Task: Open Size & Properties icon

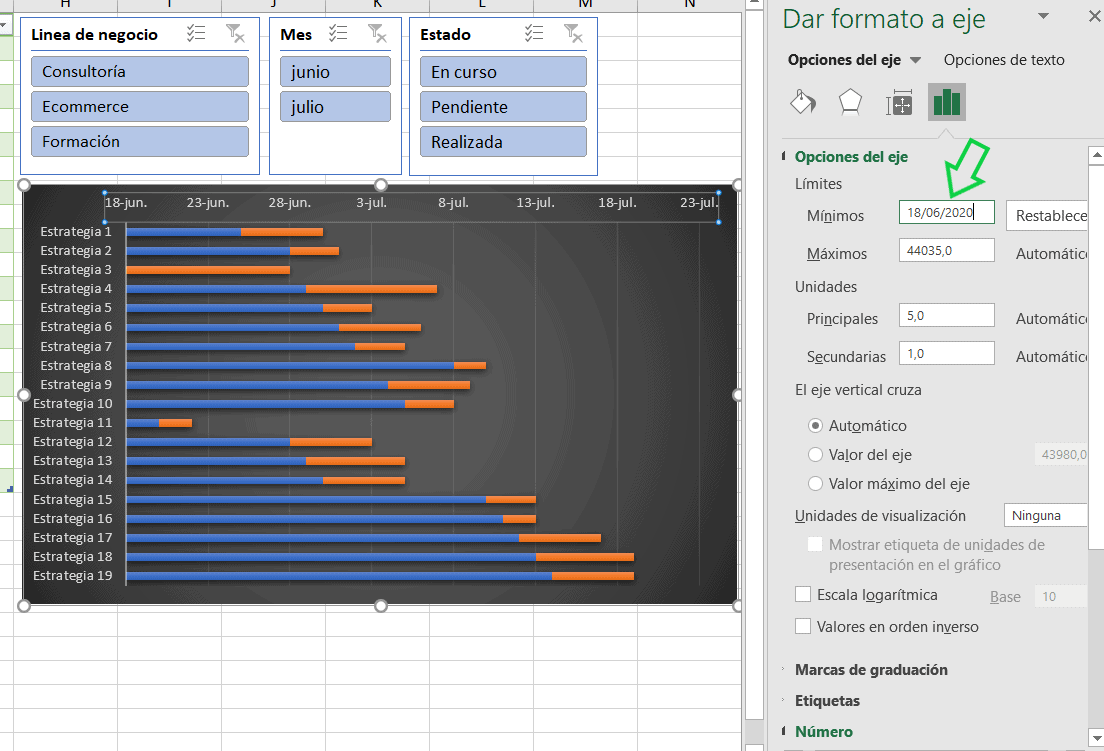Action: tap(899, 103)
